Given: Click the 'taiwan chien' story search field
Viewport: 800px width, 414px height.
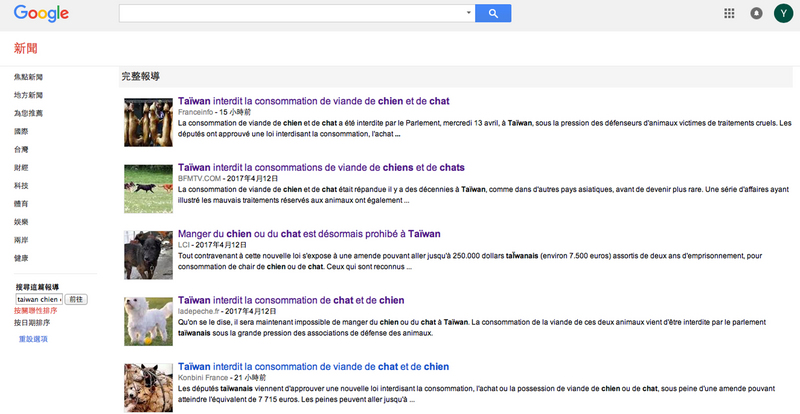Looking at the screenshot, I should (x=39, y=300).
